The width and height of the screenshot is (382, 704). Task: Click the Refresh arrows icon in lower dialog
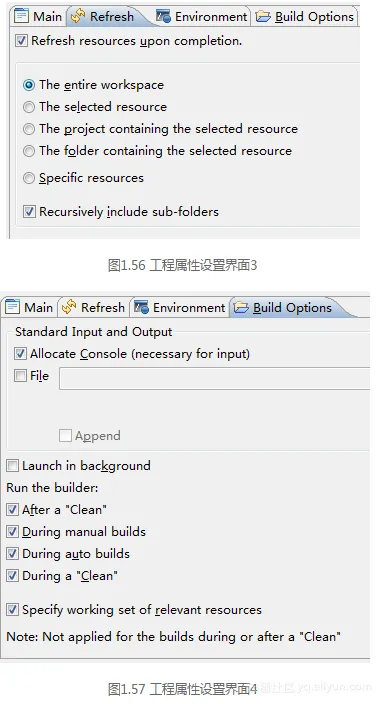[69, 307]
